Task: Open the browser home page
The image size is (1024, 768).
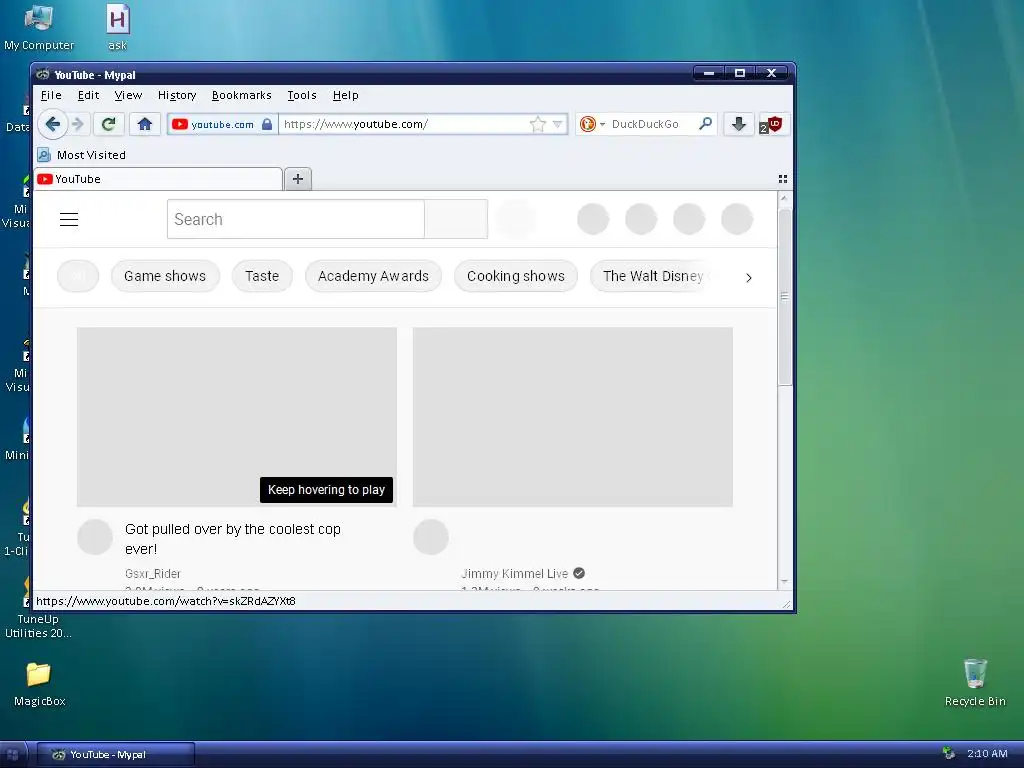Action: (144, 124)
